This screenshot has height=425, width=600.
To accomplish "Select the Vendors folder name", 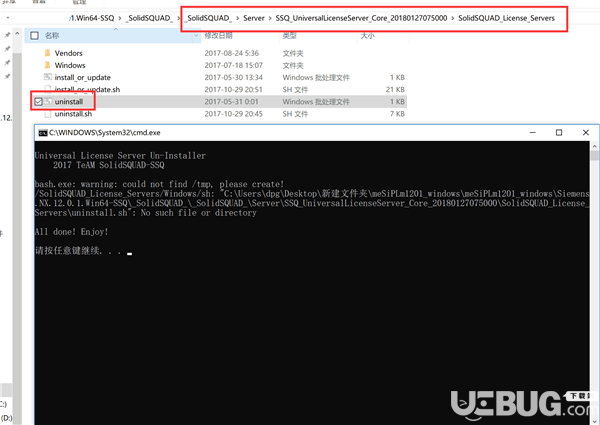I will (68, 53).
